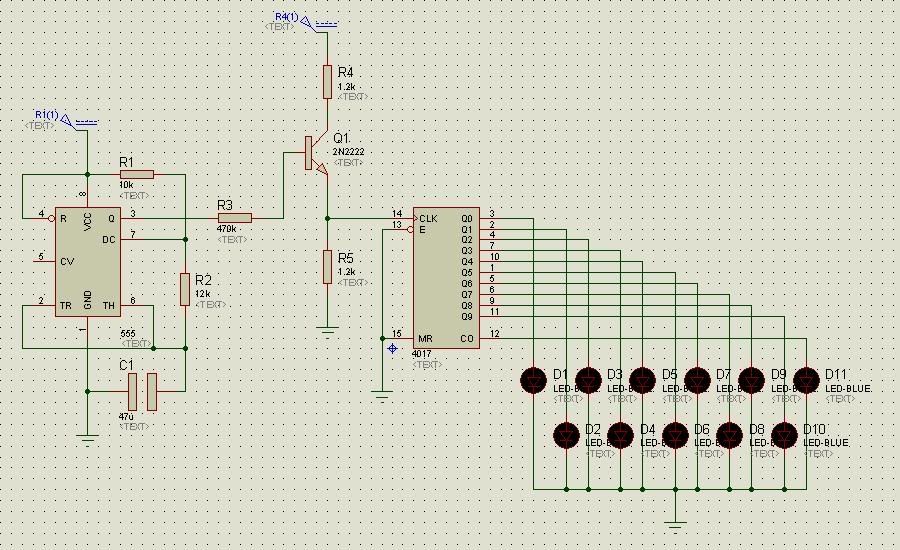Click the 470 value of C1

point(126,416)
